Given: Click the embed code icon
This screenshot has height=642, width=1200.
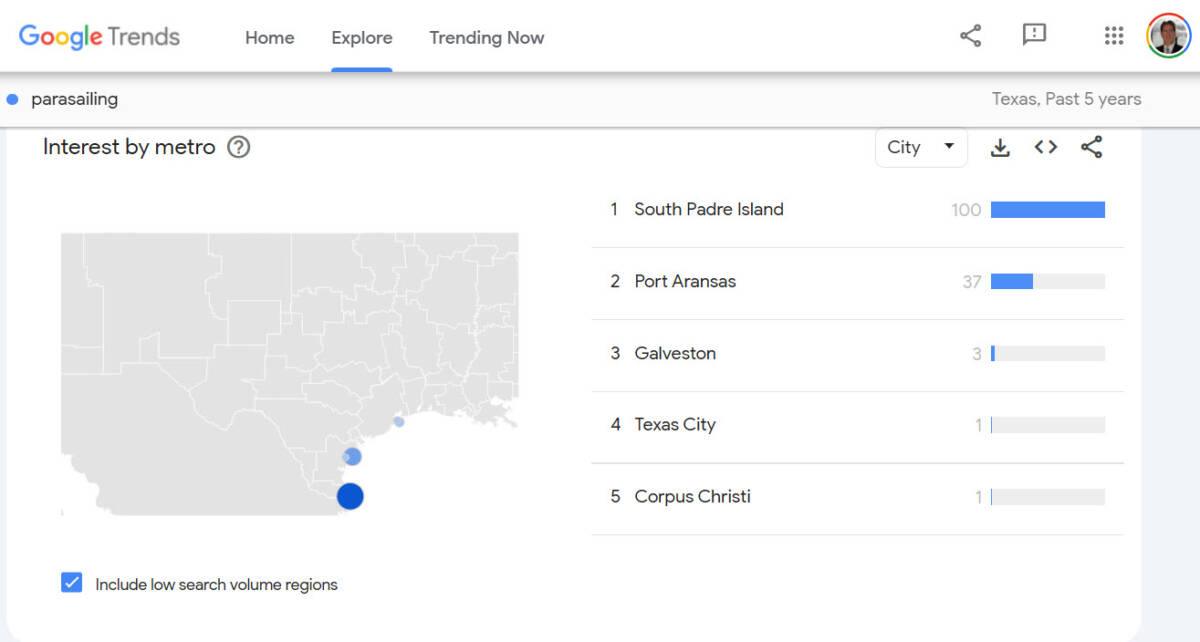Looking at the screenshot, I should 1046,148.
